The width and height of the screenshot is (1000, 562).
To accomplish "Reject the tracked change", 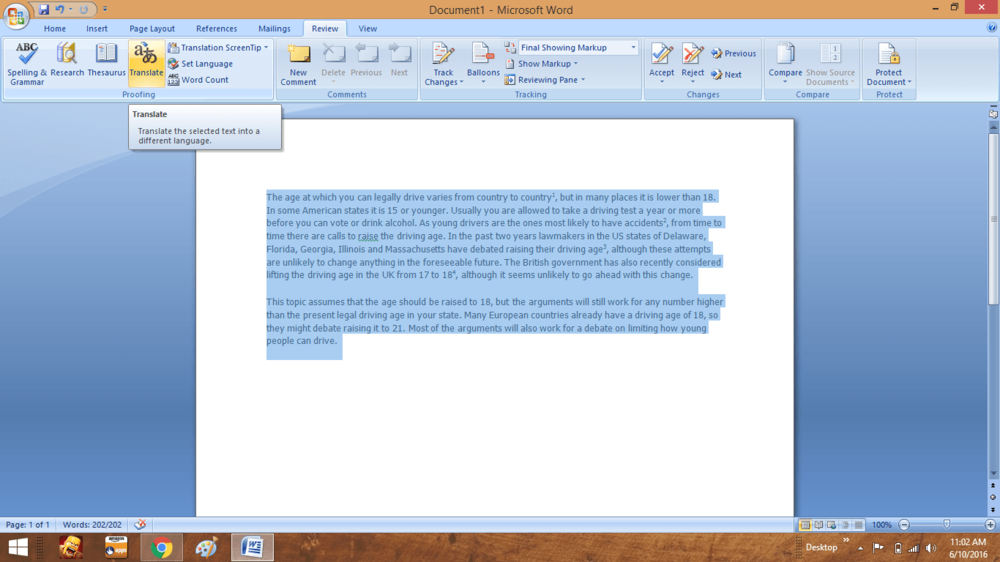I will [x=693, y=63].
